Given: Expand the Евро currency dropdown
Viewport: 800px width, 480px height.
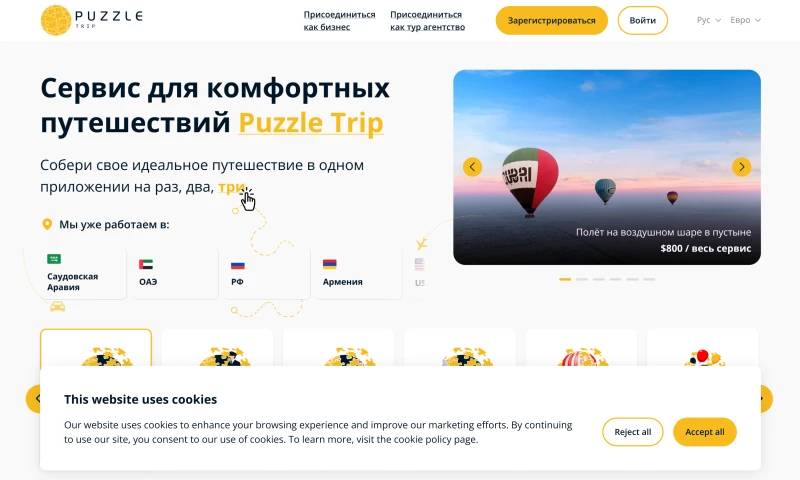Looking at the screenshot, I should tap(745, 20).
